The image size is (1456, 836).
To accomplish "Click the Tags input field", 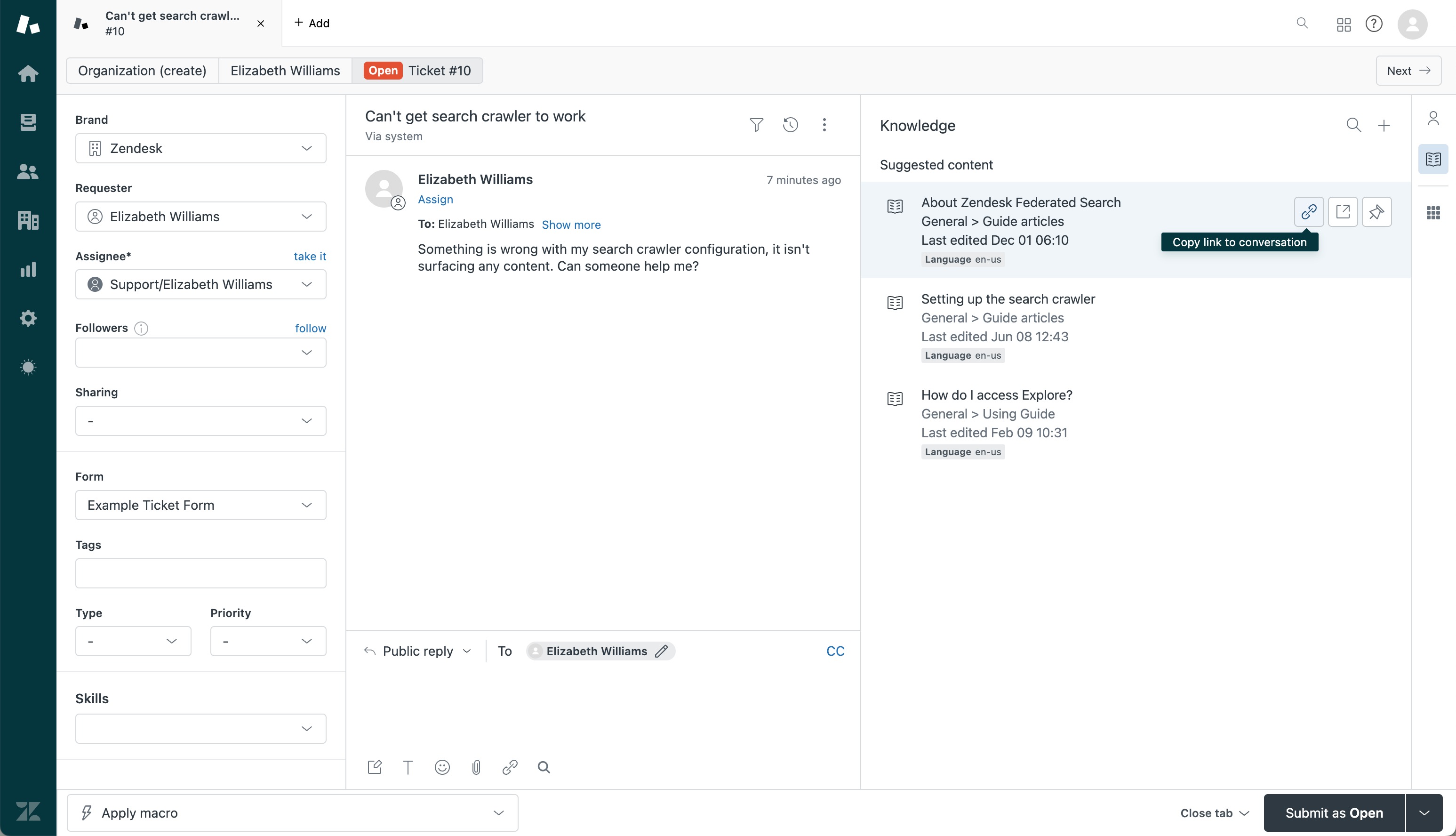I will (x=200, y=573).
